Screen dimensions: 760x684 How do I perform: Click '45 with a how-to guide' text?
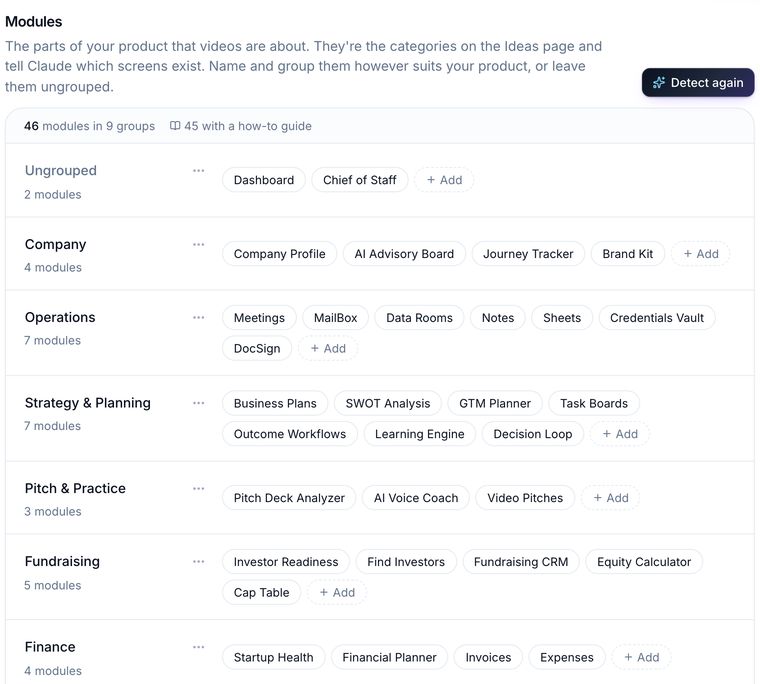pos(248,126)
